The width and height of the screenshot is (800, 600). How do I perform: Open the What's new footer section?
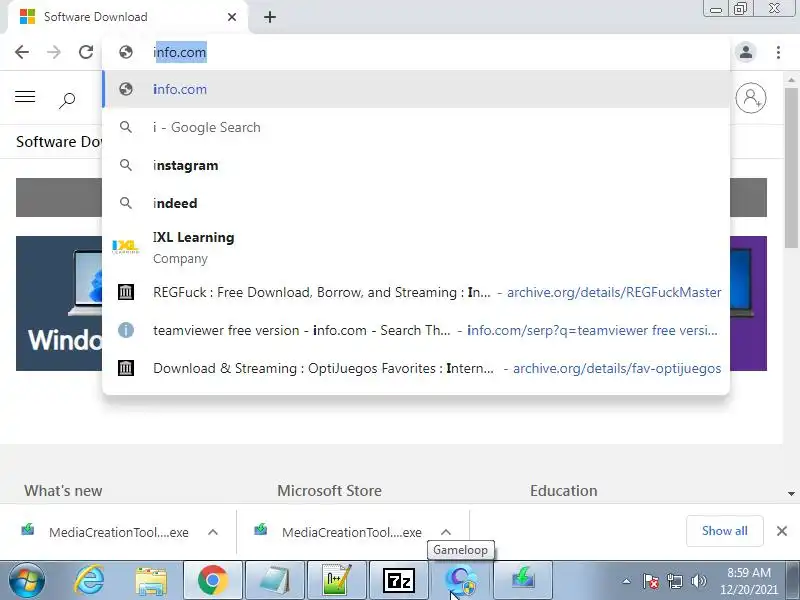pos(63,491)
